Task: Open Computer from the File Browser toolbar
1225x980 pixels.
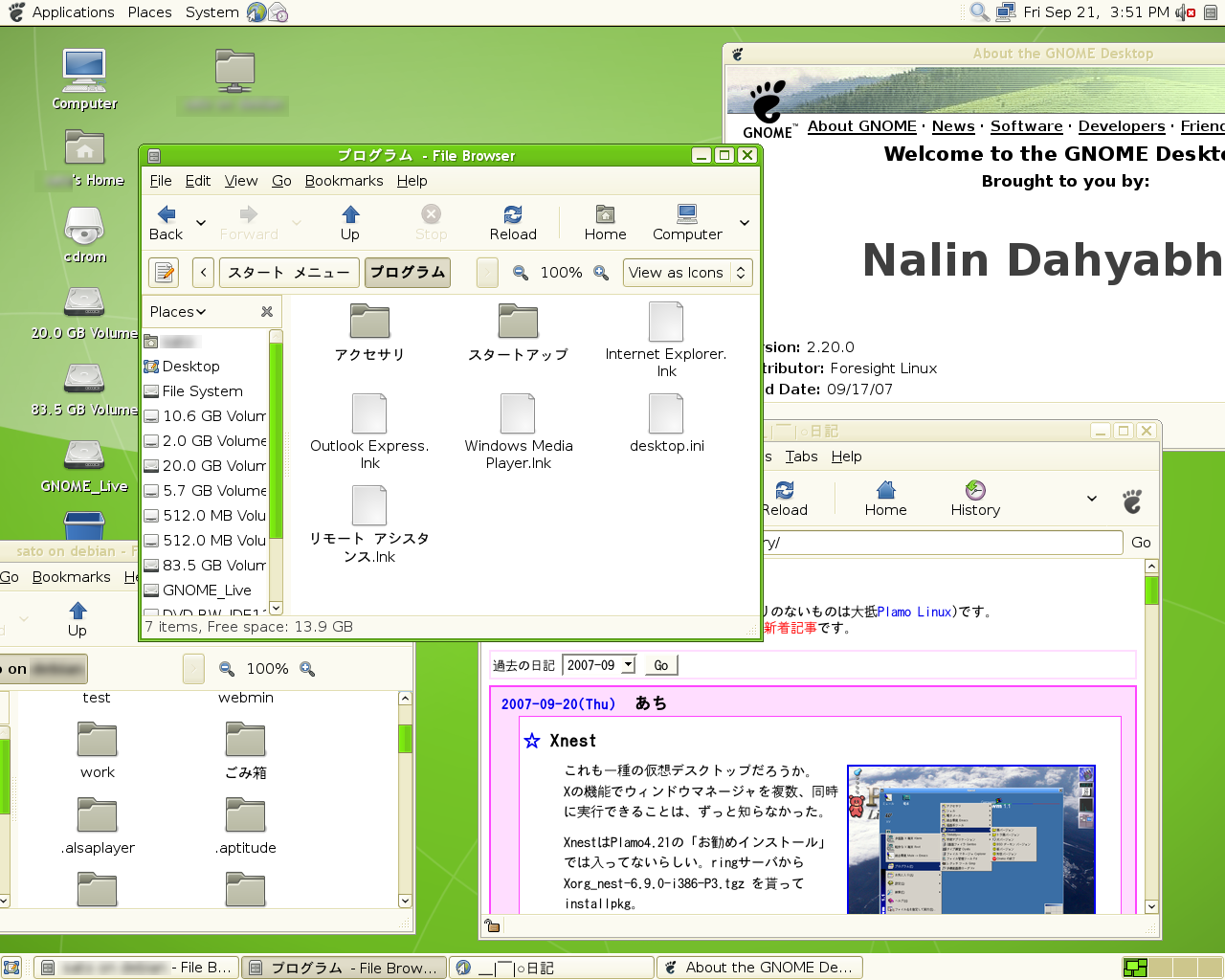Action: coord(687,223)
